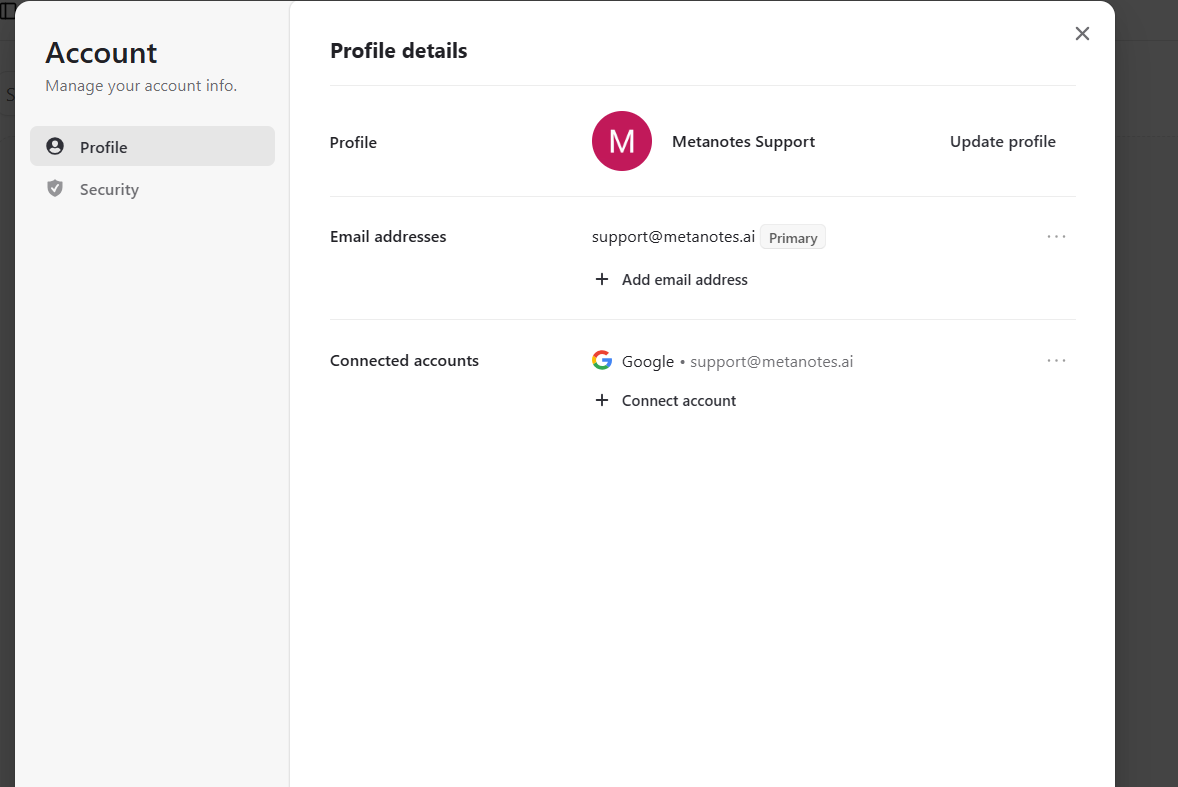Click the Google logo icon
The height and width of the screenshot is (787, 1178).
tap(602, 360)
